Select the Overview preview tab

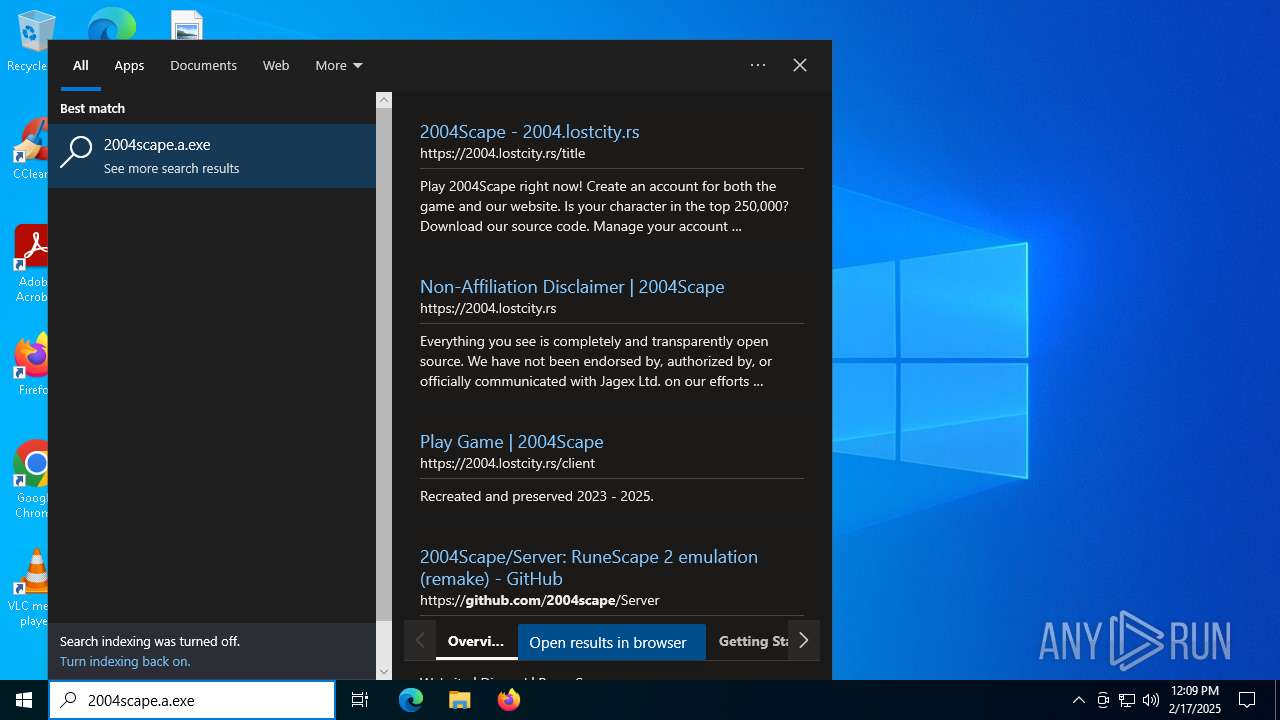click(476, 642)
